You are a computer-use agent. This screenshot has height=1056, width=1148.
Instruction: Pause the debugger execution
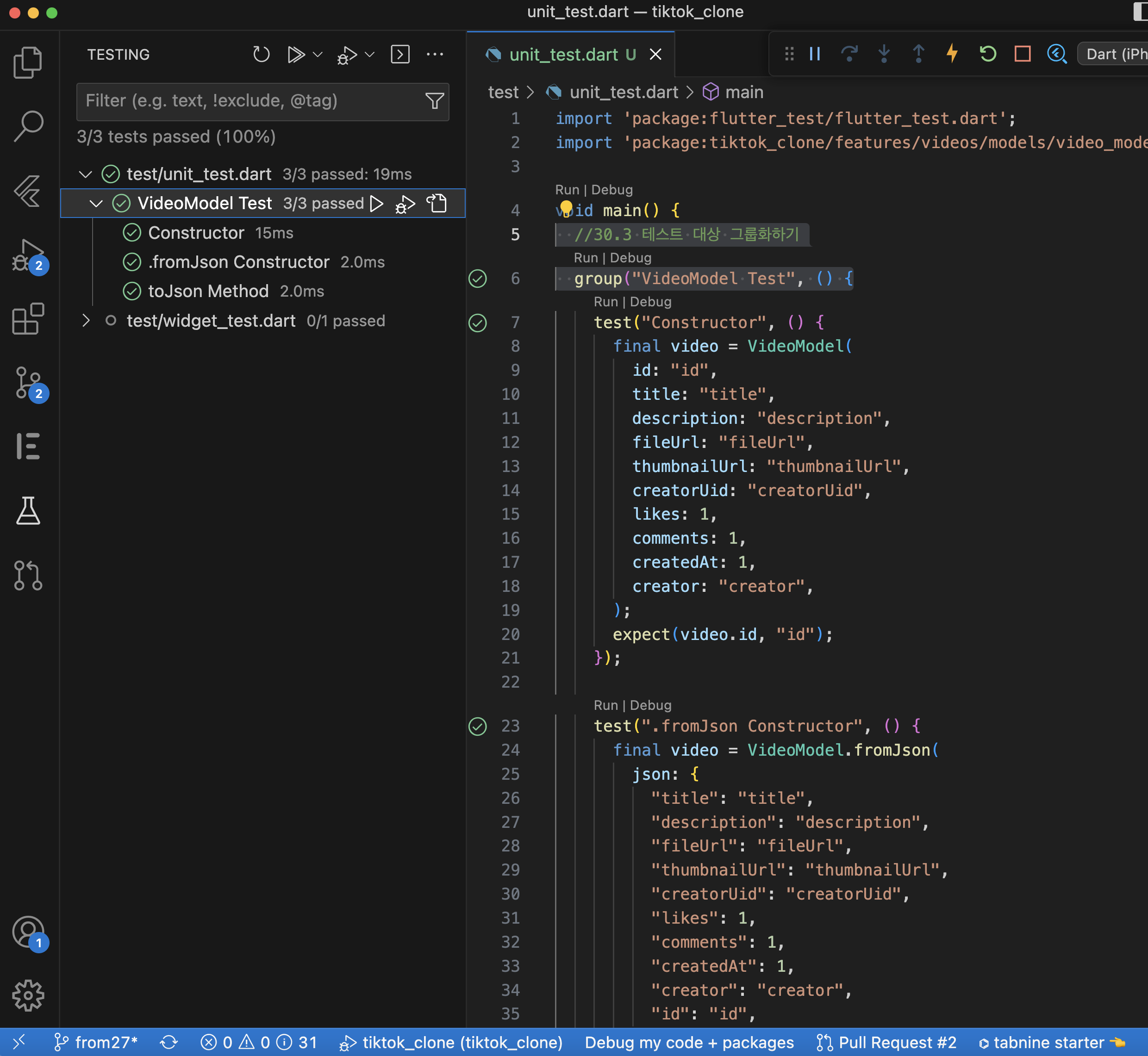[815, 54]
